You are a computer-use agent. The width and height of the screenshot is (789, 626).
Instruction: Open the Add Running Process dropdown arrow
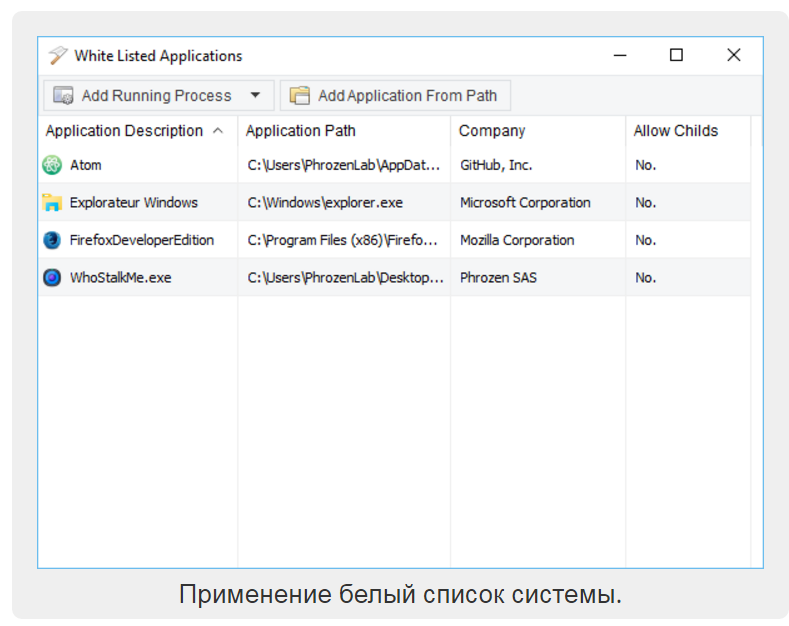[x=256, y=95]
